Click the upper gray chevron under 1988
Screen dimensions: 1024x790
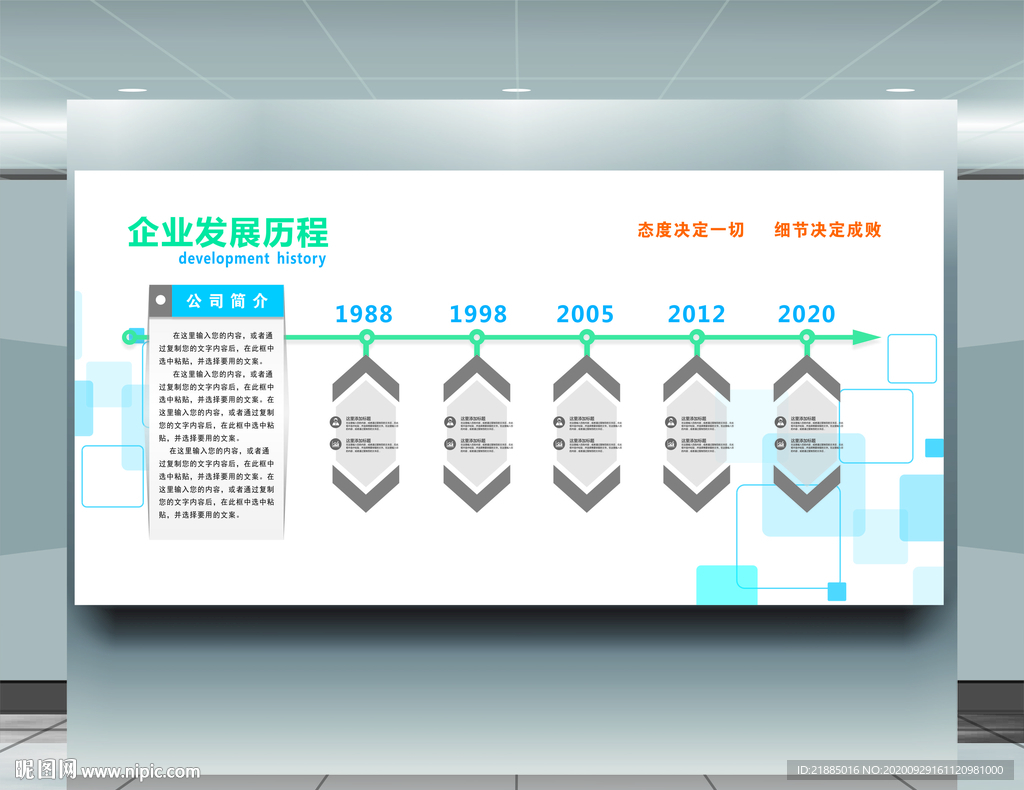pyautogui.click(x=366, y=378)
